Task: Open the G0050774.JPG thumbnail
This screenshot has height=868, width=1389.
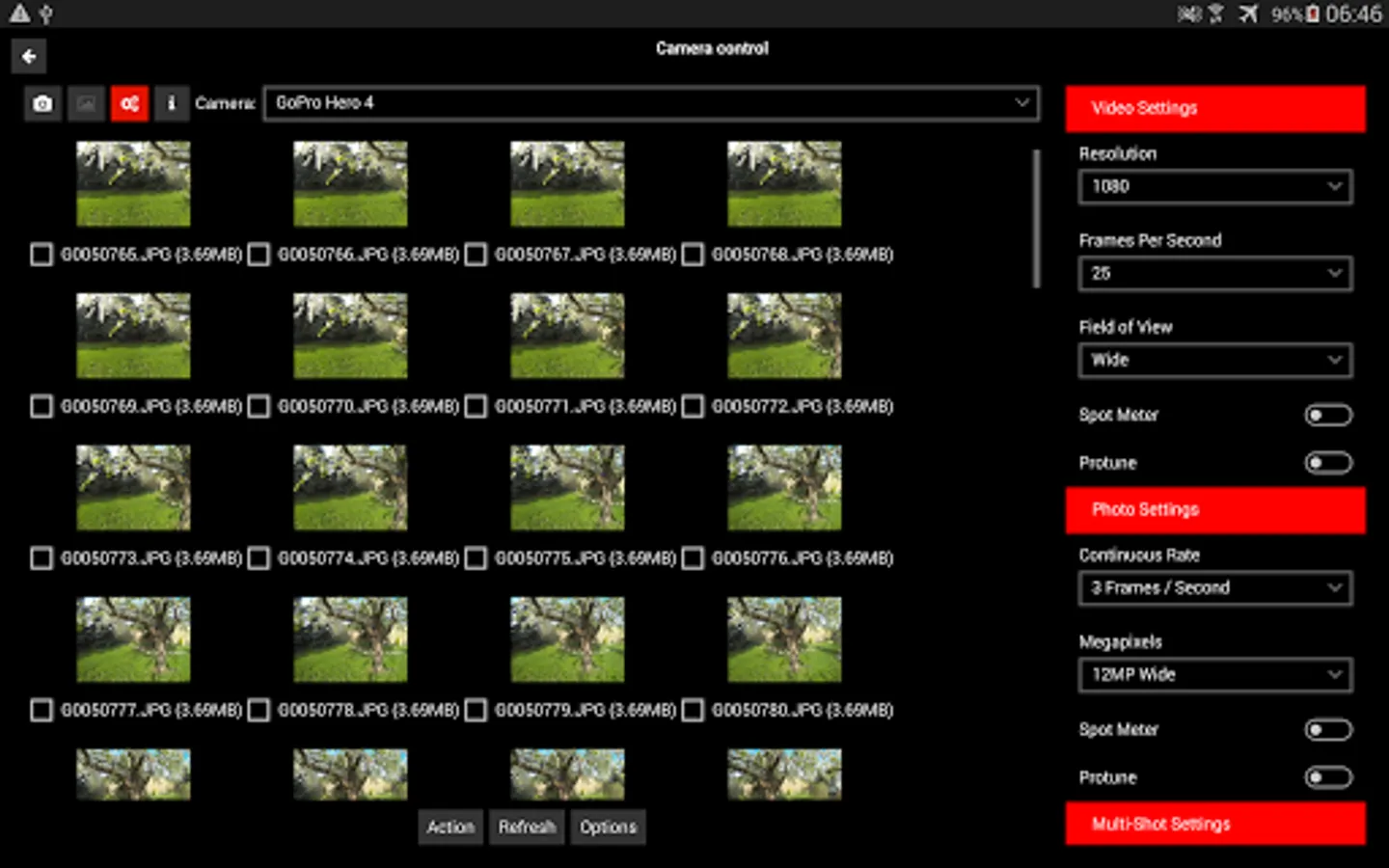Action: coord(350,488)
